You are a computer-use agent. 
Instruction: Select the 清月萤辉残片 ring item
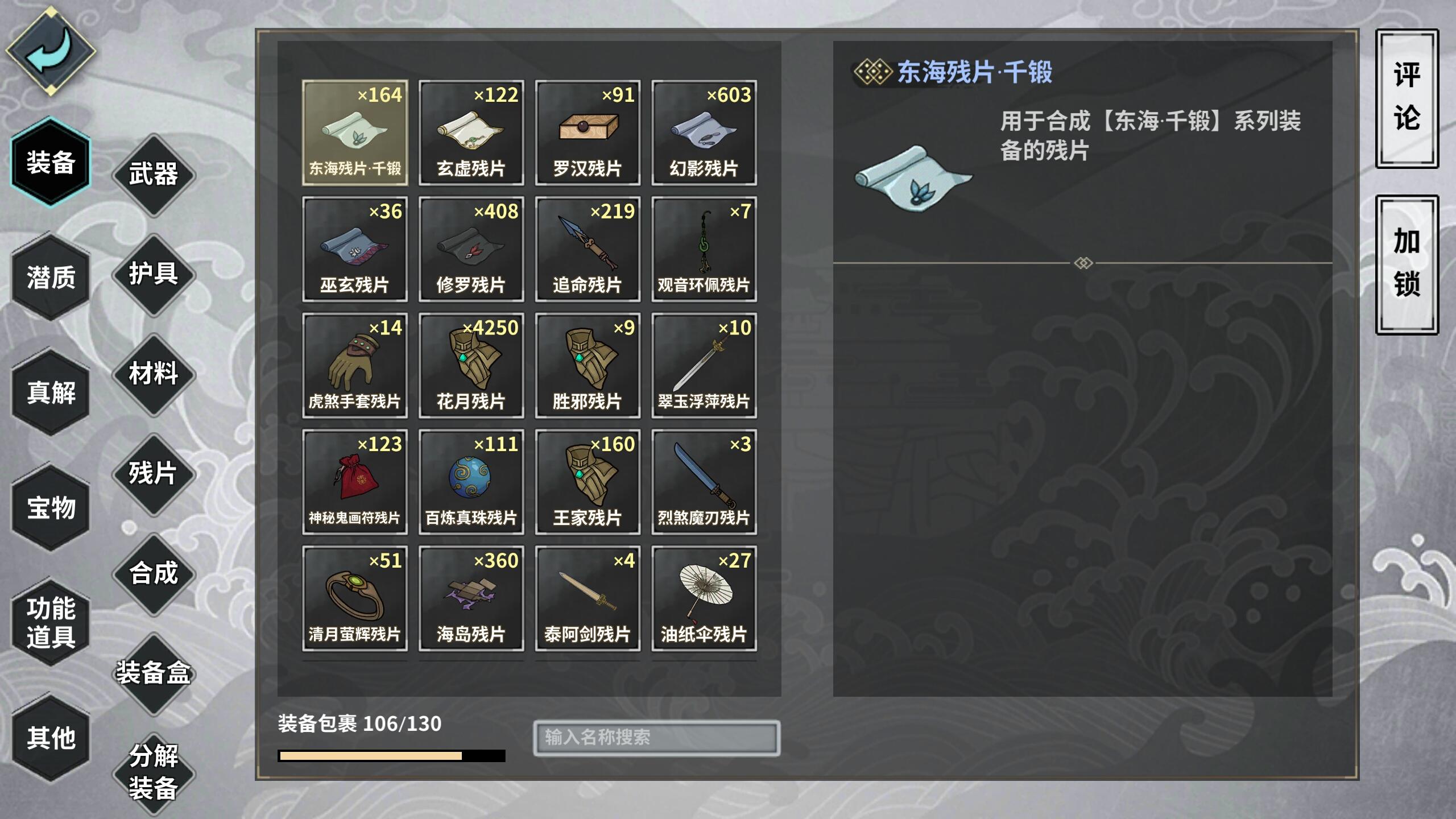point(355,598)
